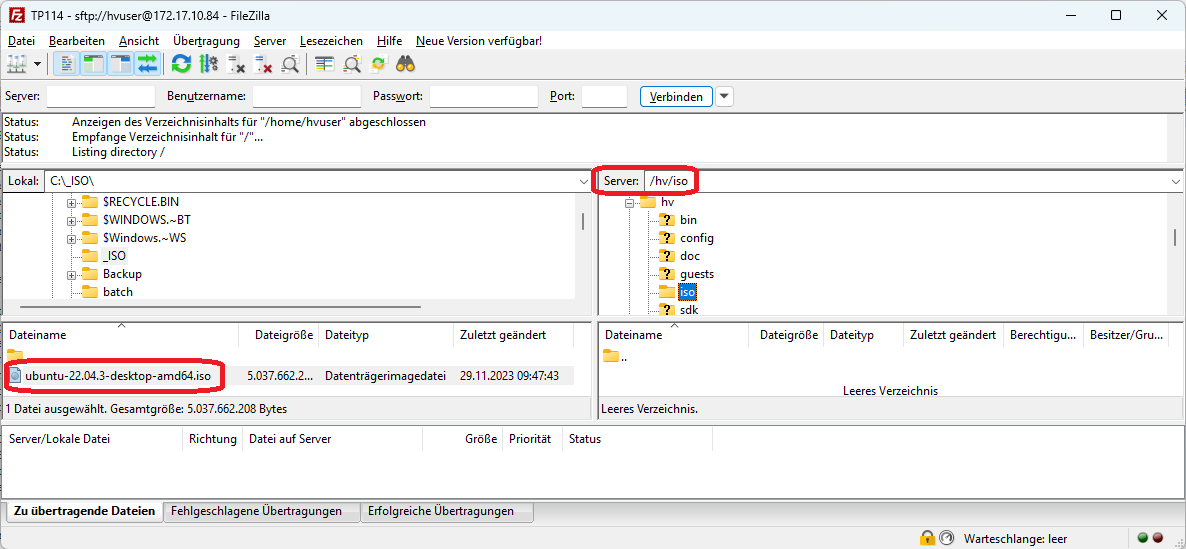Expand the $WINDOWS.~BT folder
This screenshot has height=549, width=1186.
[72, 220]
